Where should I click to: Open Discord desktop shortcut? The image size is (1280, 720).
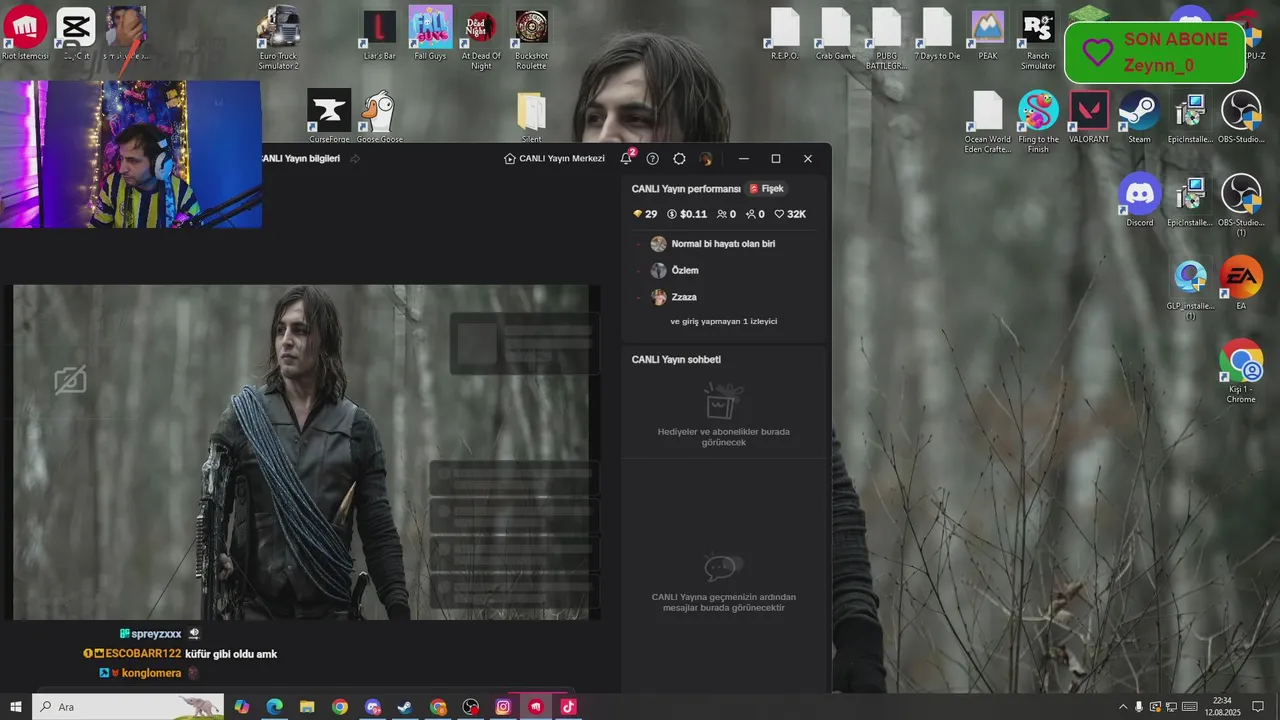1140,200
